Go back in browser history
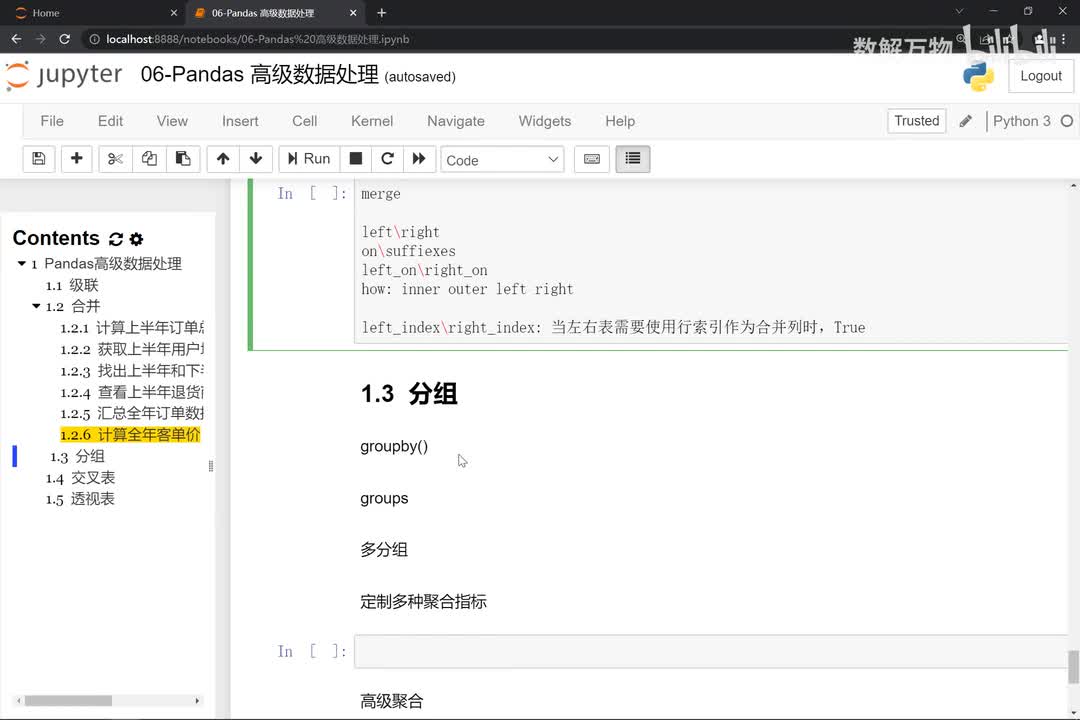Viewport: 1080px width, 720px height. click(x=17, y=39)
